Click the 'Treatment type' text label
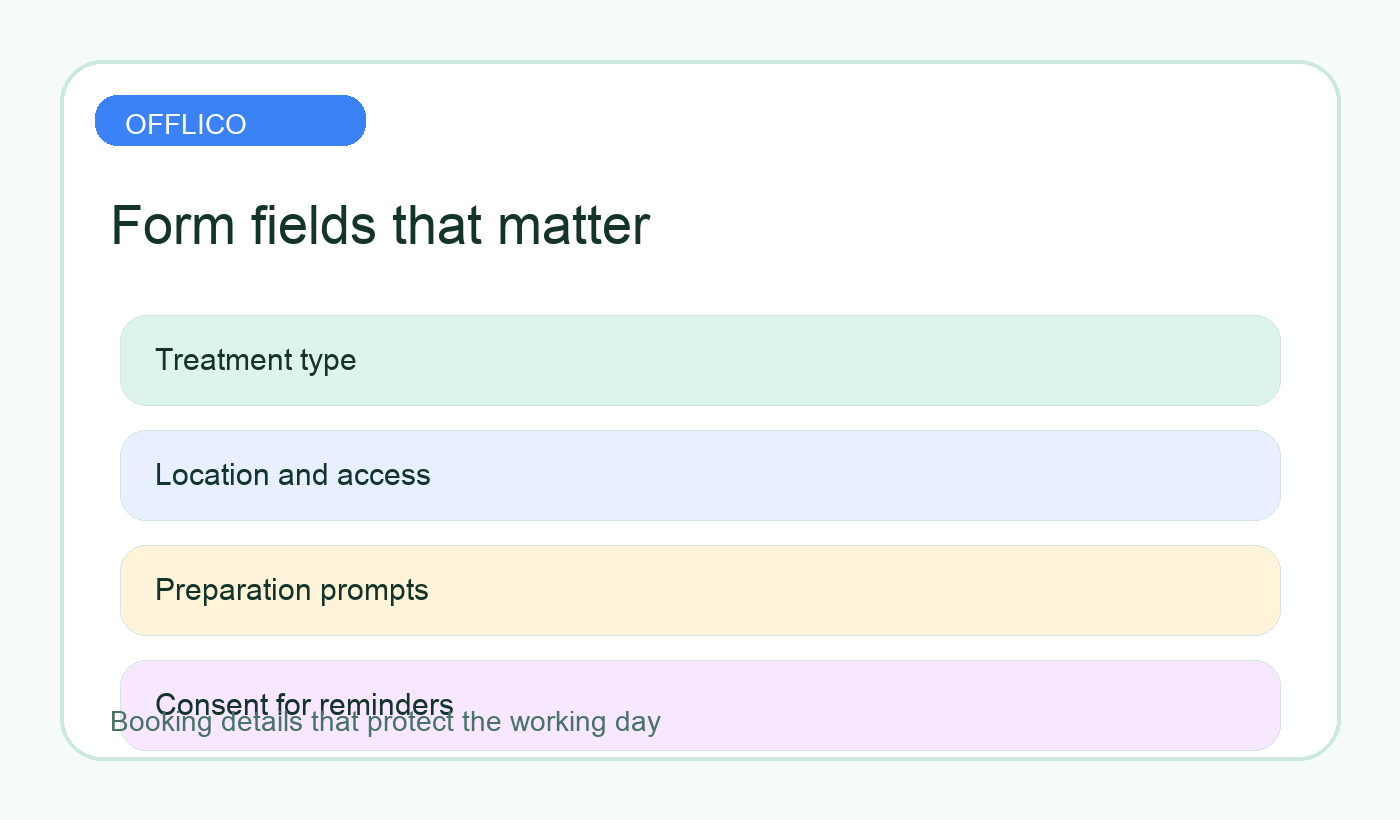Screen dimensions: 1400x820 (256, 360)
